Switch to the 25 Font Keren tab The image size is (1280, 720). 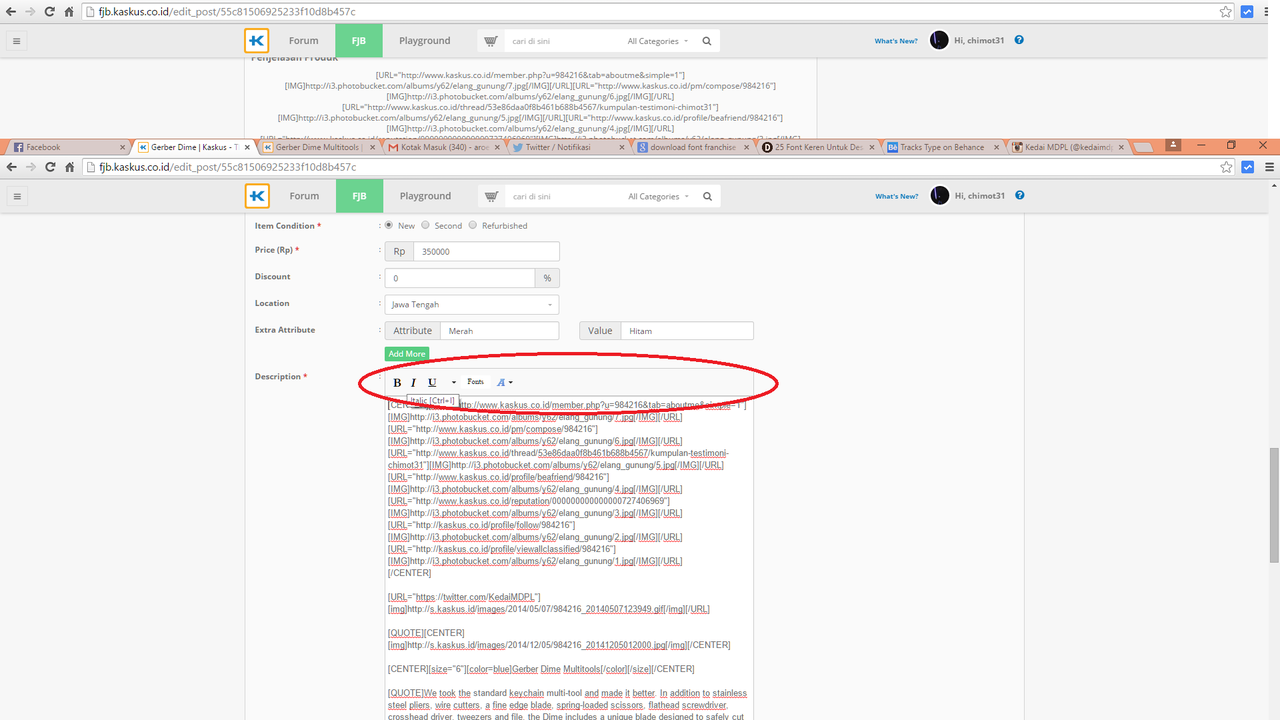pyautogui.click(x=815, y=147)
